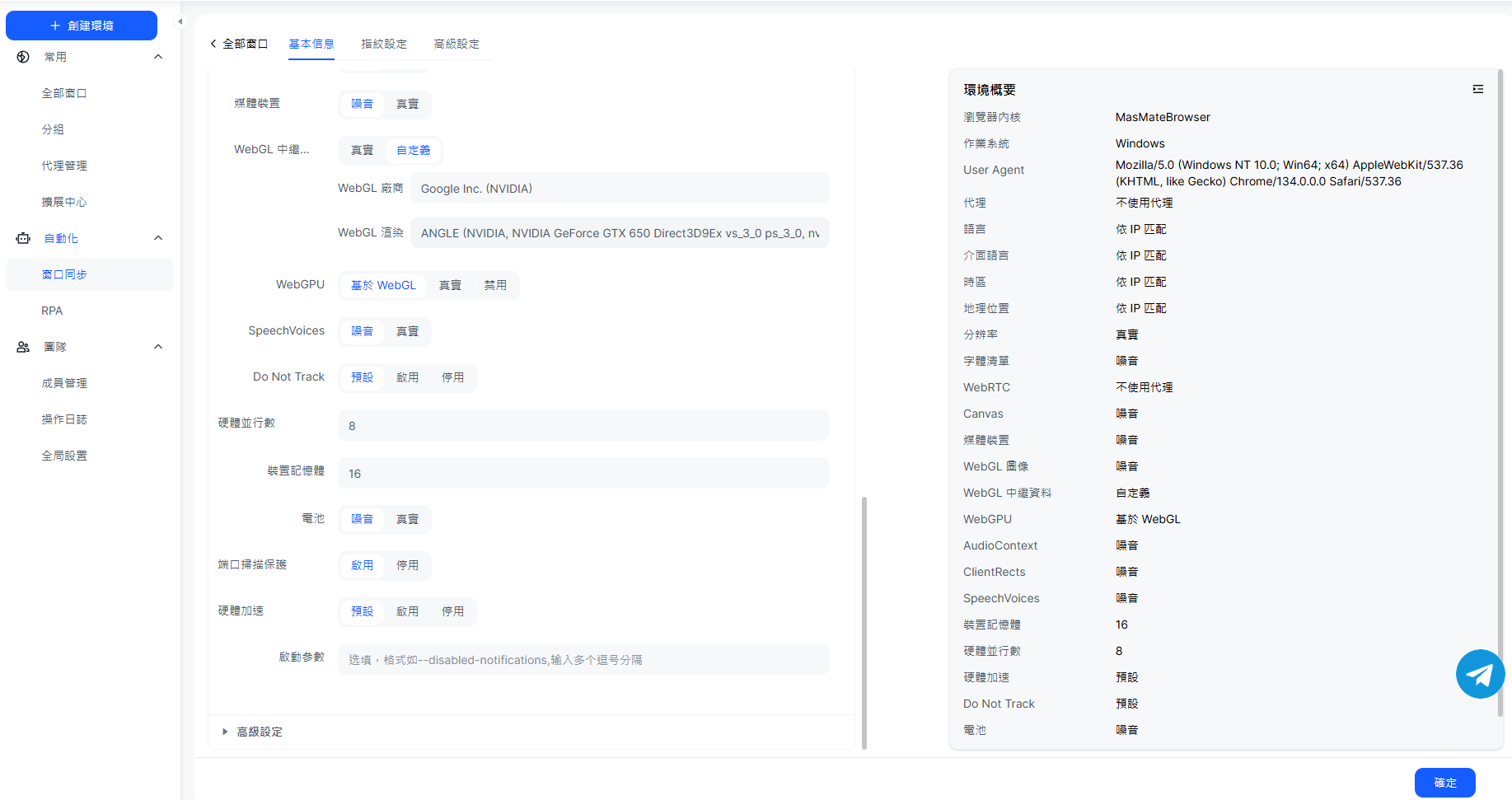Click the 團隊 people icon in sidebar
The height and width of the screenshot is (800, 1512).
pos(23,347)
